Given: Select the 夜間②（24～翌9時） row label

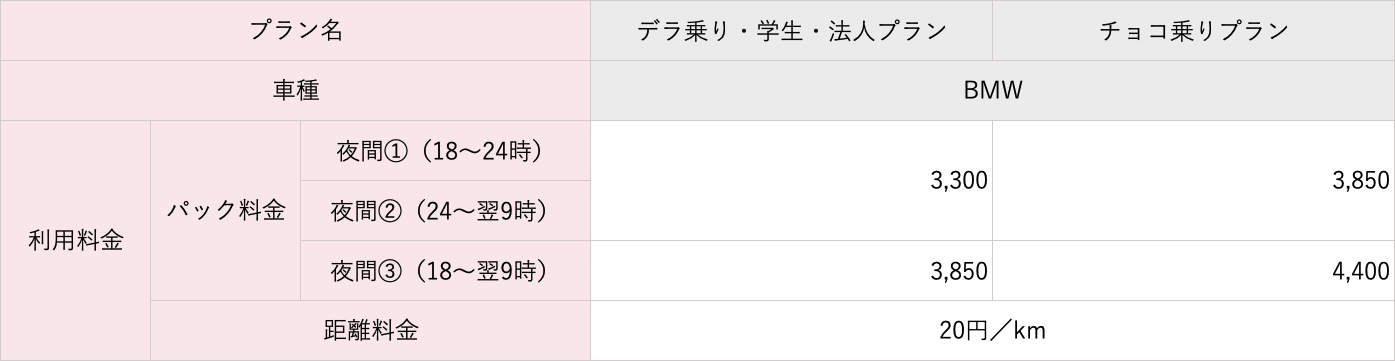Looking at the screenshot, I should point(446,211).
